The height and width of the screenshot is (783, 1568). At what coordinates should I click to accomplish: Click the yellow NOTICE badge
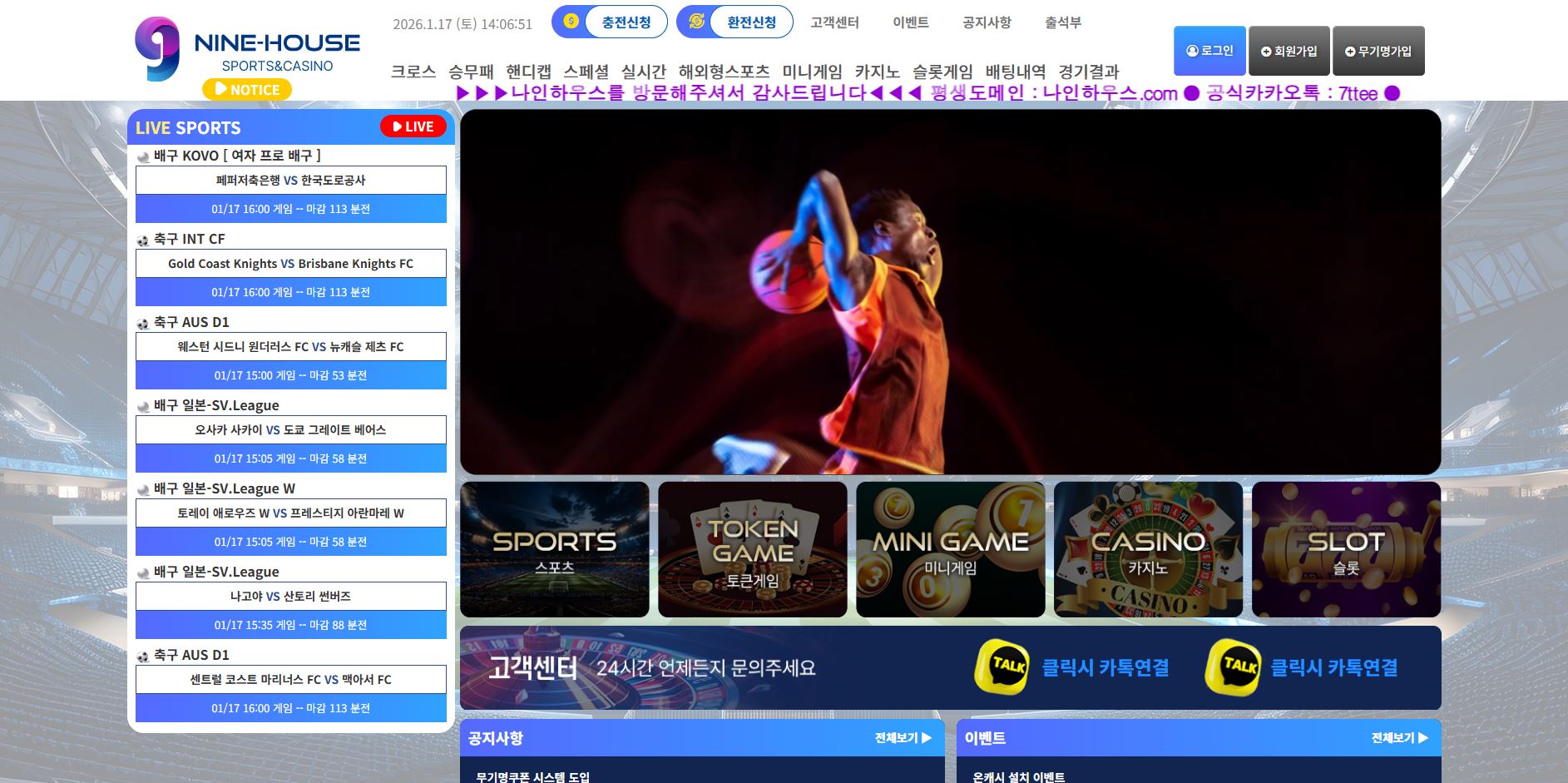(247, 89)
